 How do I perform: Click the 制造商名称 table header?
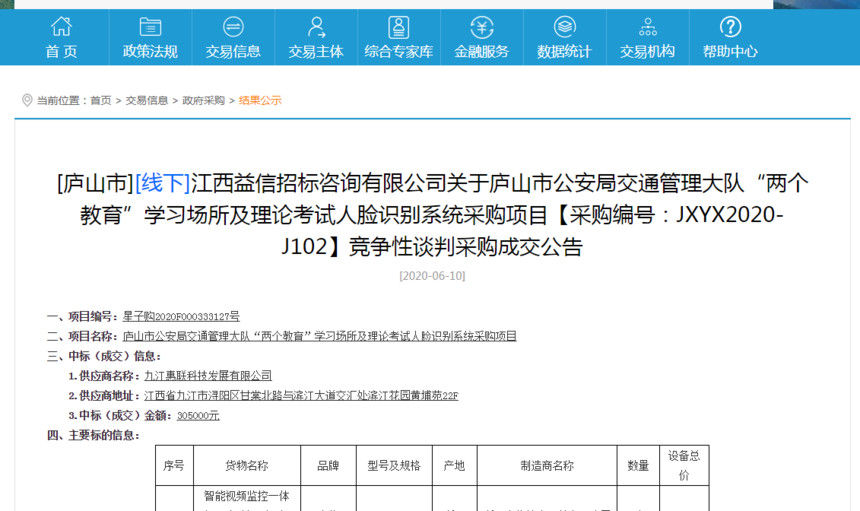(x=547, y=465)
